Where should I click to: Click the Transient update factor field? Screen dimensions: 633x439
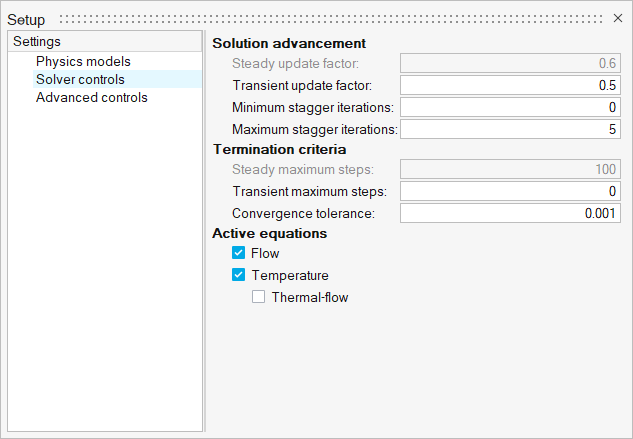tap(510, 86)
